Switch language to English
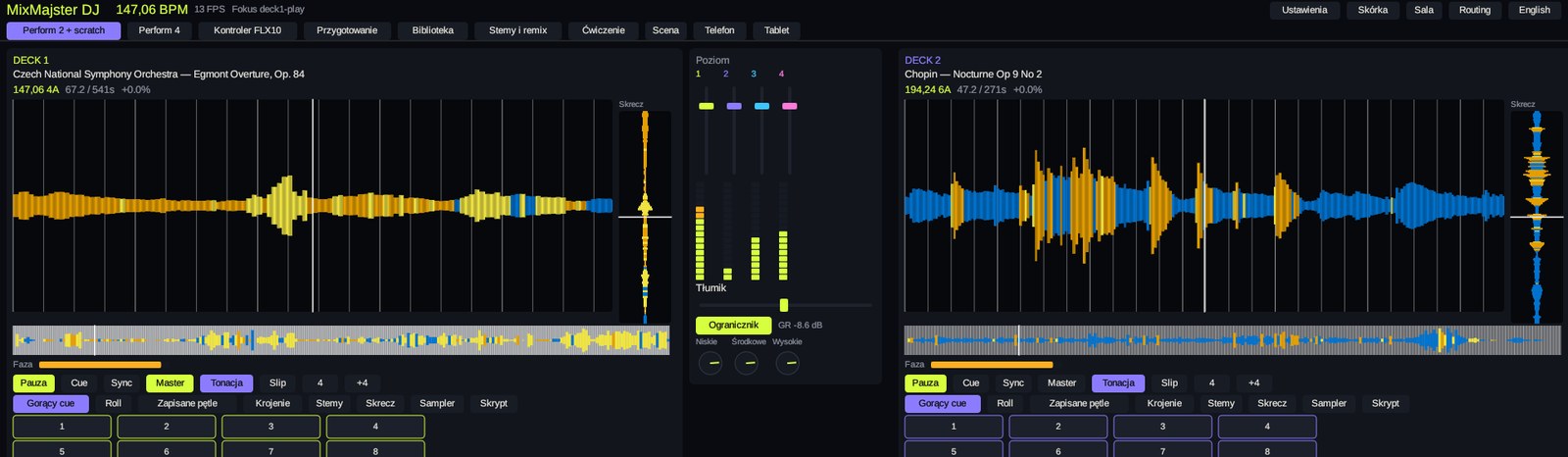1568x457 pixels. click(x=1534, y=10)
